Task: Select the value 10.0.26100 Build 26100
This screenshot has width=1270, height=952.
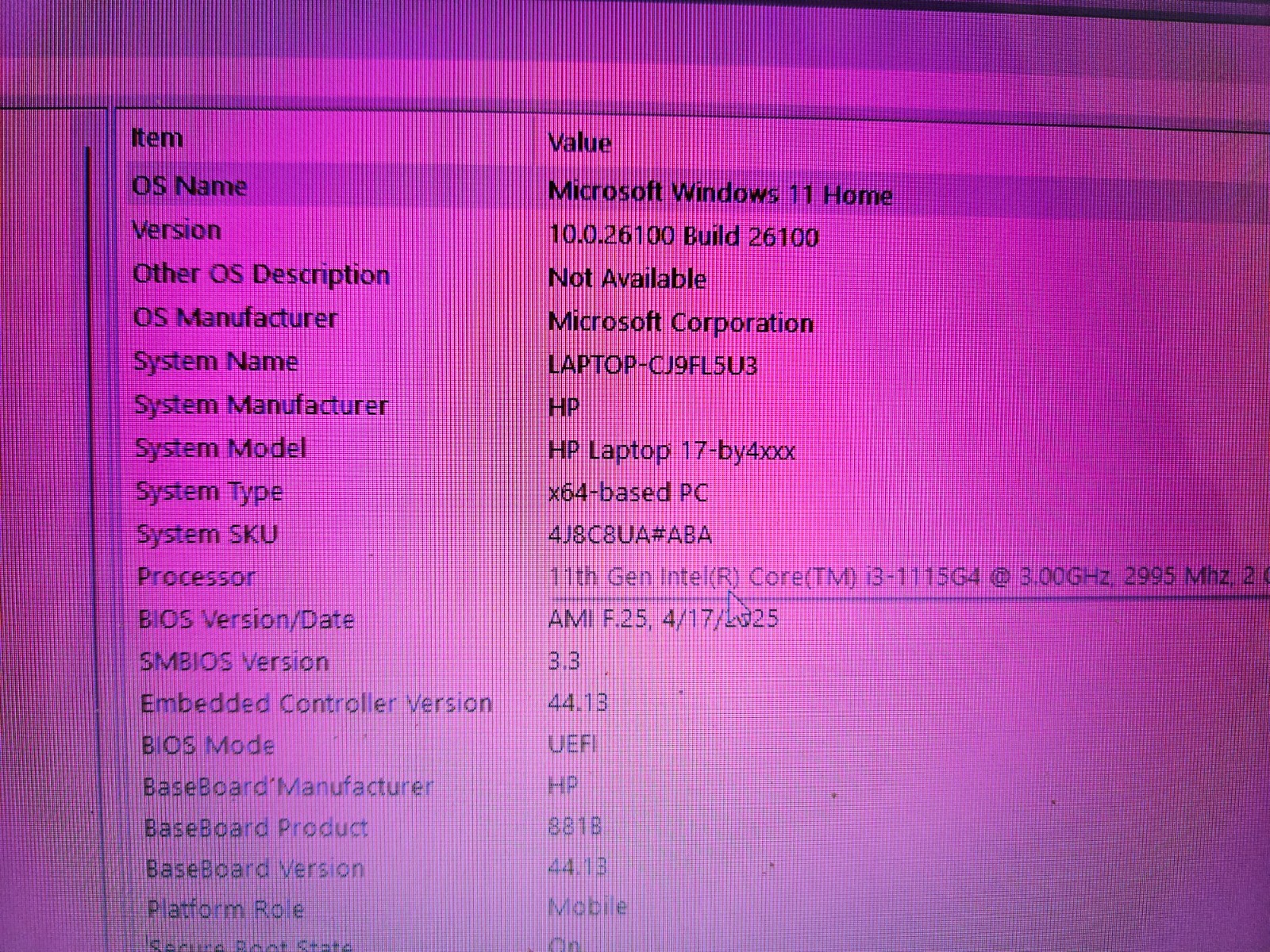Action: point(683,236)
